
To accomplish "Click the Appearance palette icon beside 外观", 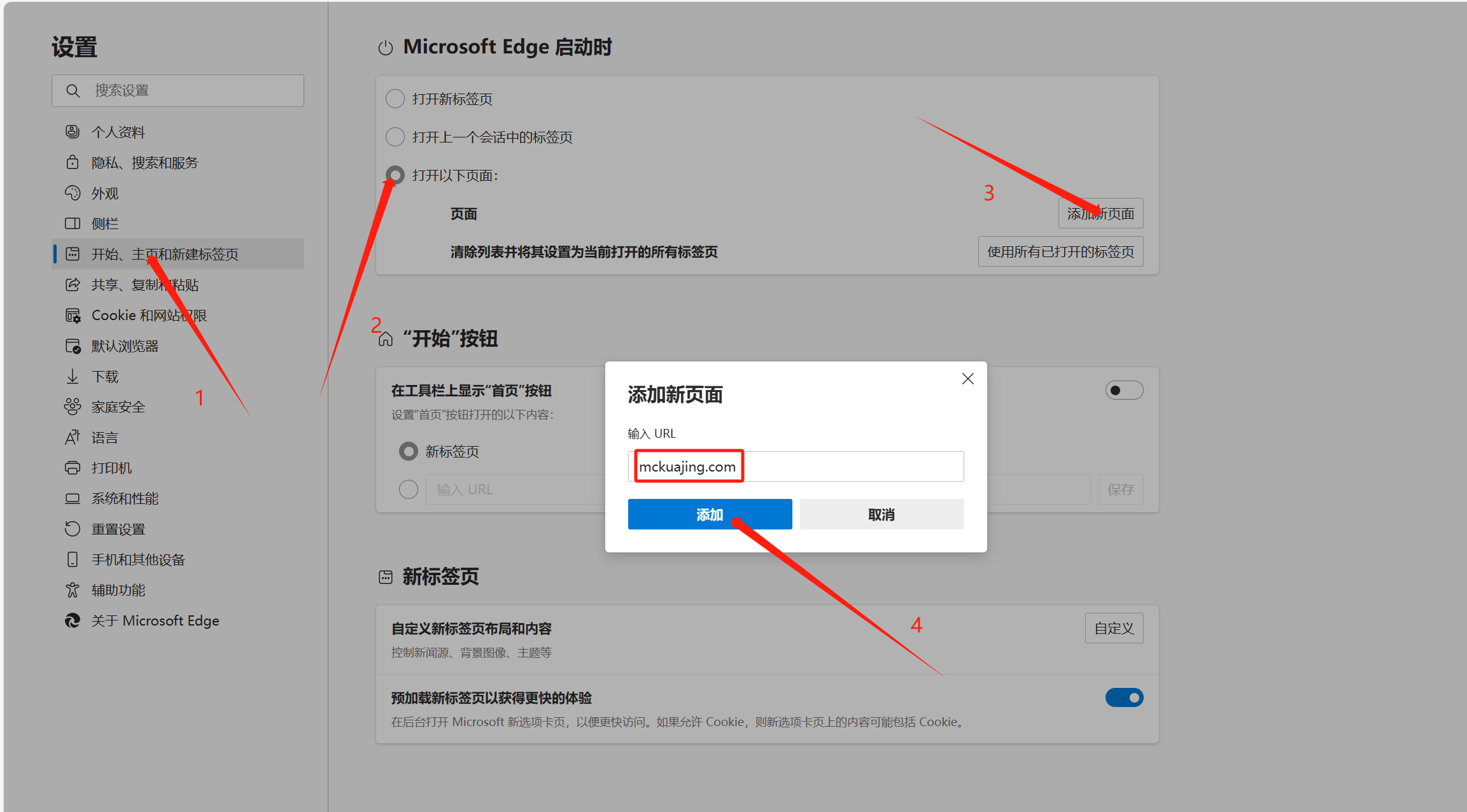I will (x=73, y=193).
